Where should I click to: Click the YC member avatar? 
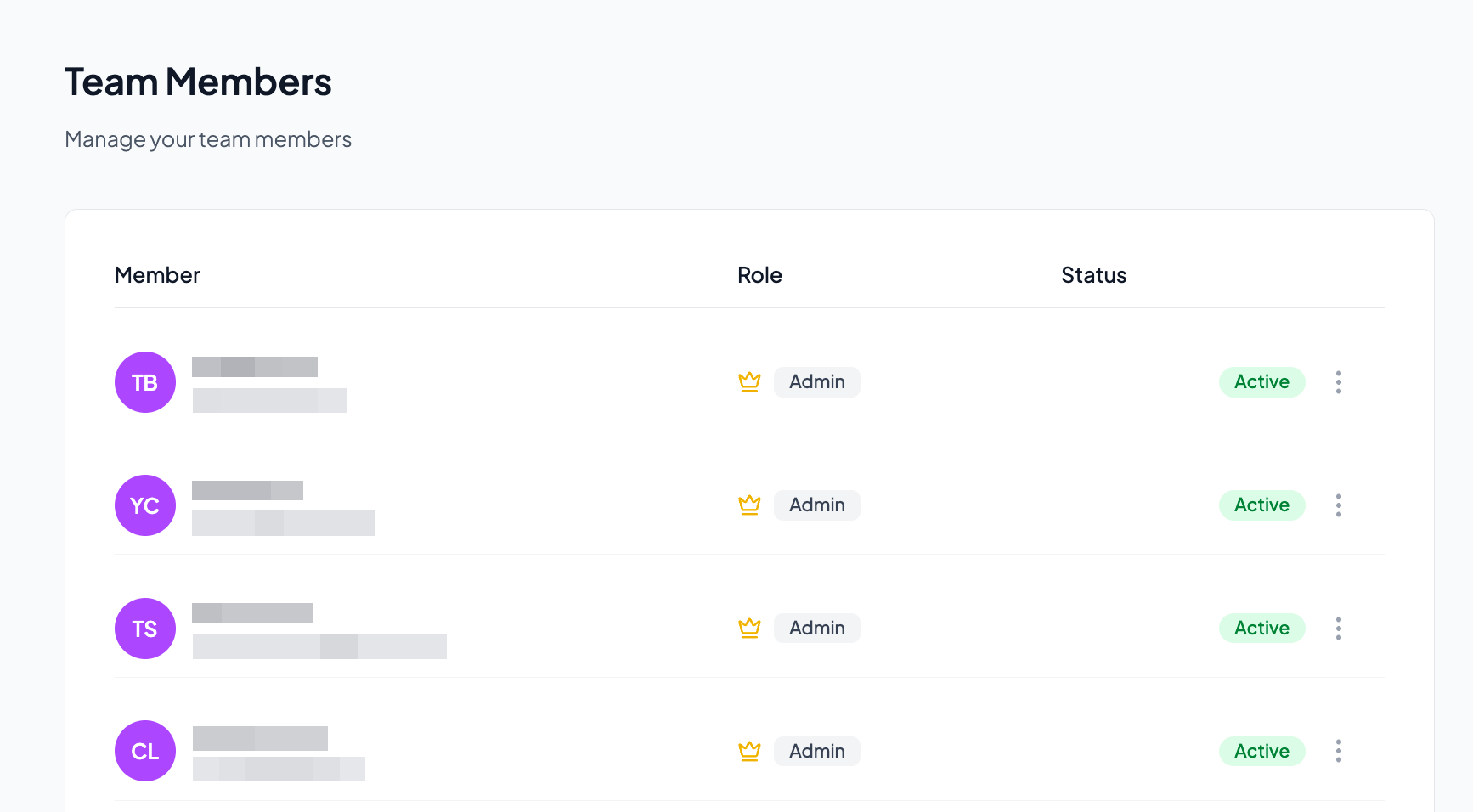click(145, 505)
